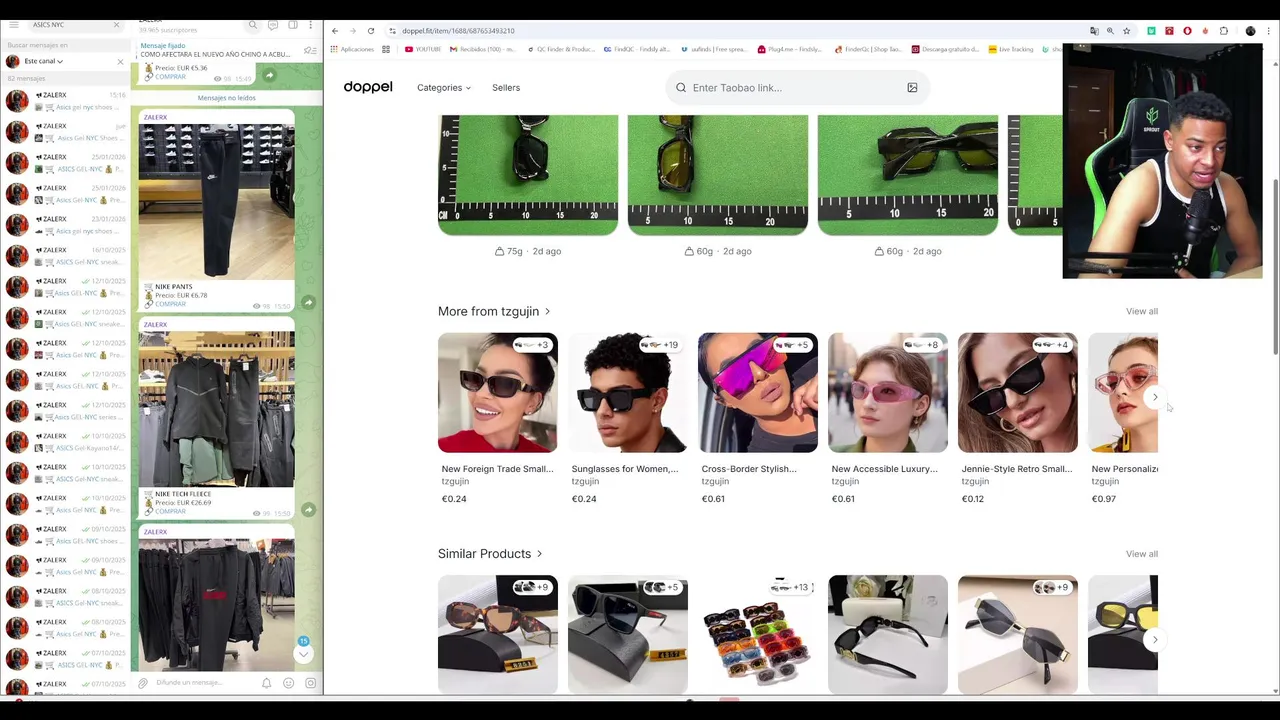Open Jennie-Style Retro Small product title
This screenshot has width=1280, height=720.
[1017, 469]
